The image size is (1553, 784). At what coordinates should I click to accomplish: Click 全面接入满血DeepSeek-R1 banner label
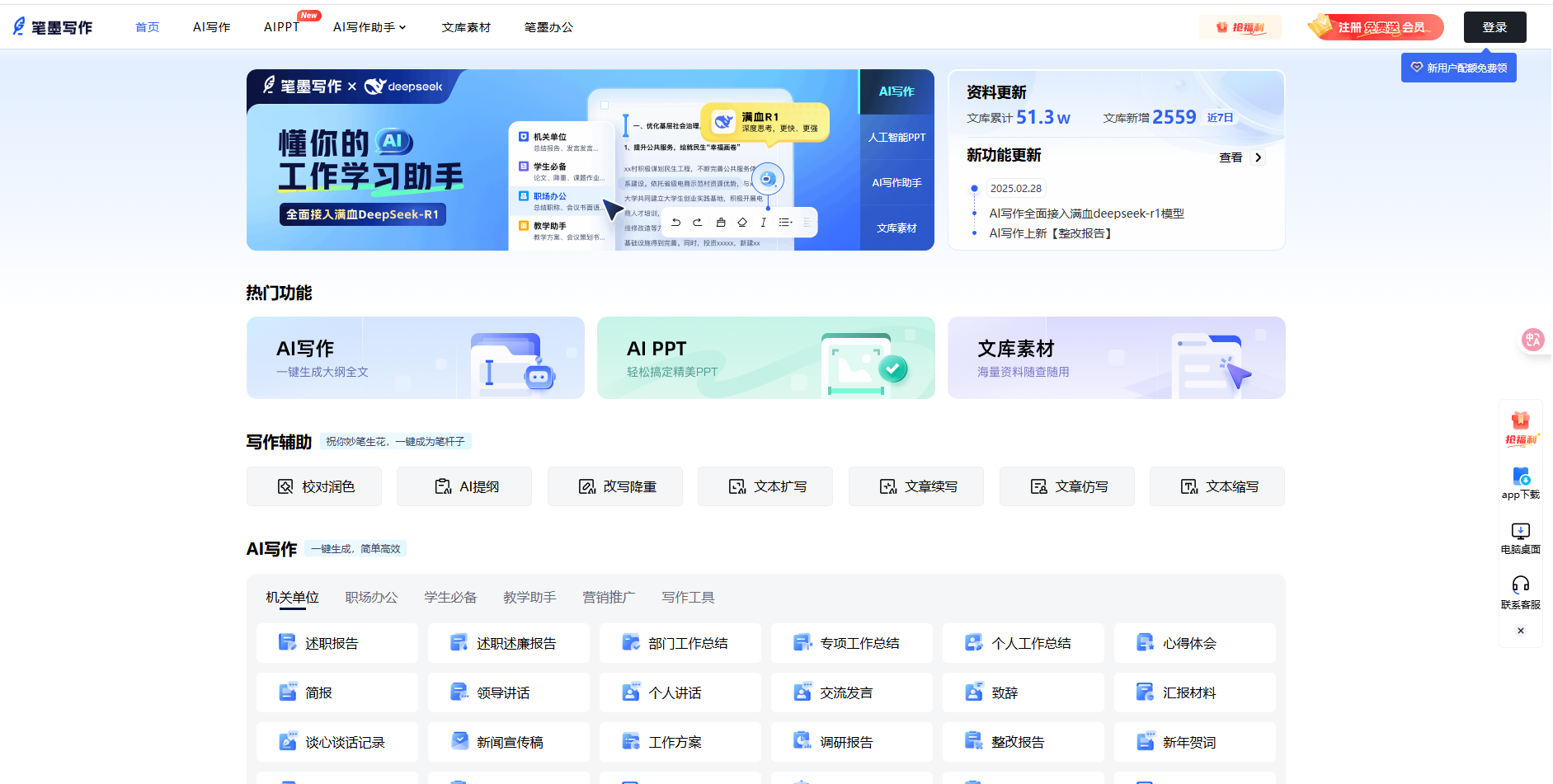tap(362, 214)
